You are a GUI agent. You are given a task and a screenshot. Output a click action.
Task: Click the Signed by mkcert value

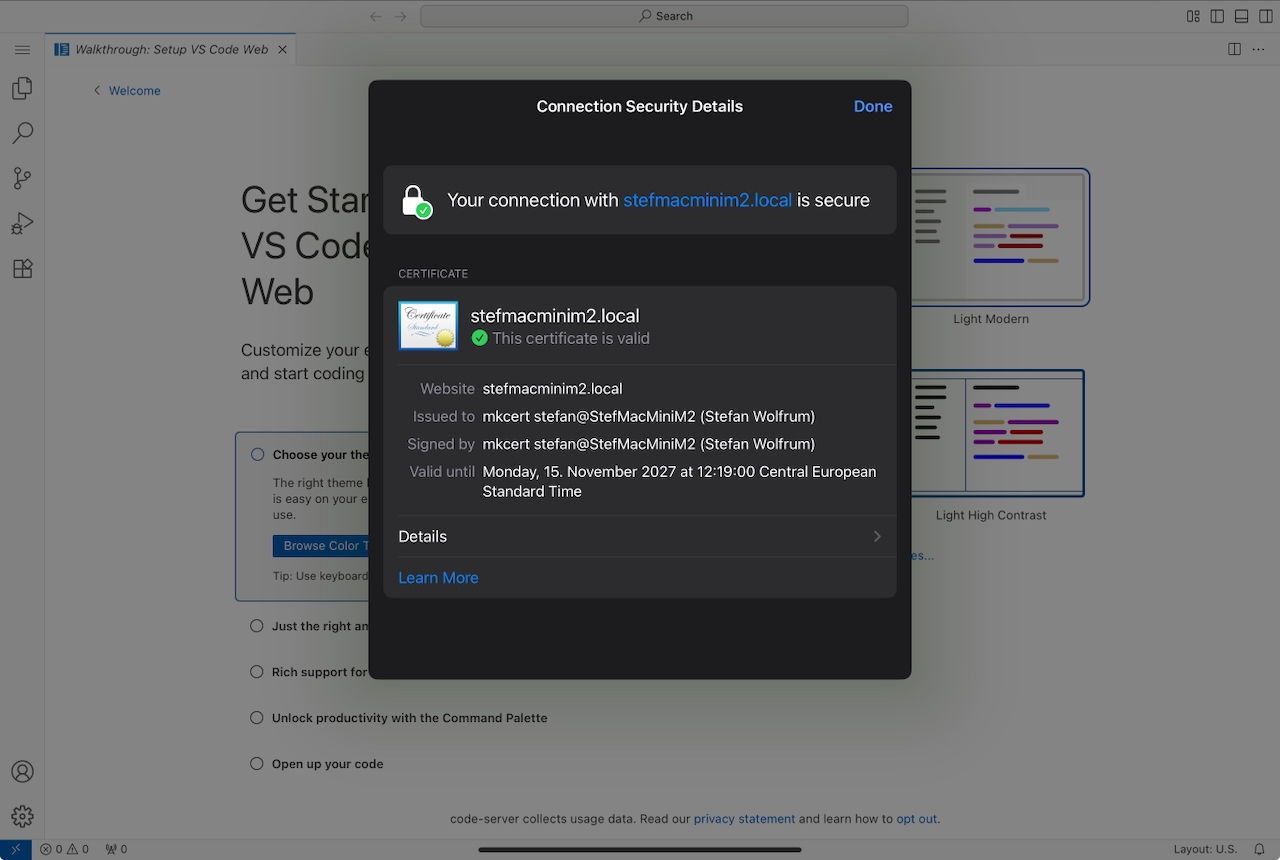click(648, 444)
